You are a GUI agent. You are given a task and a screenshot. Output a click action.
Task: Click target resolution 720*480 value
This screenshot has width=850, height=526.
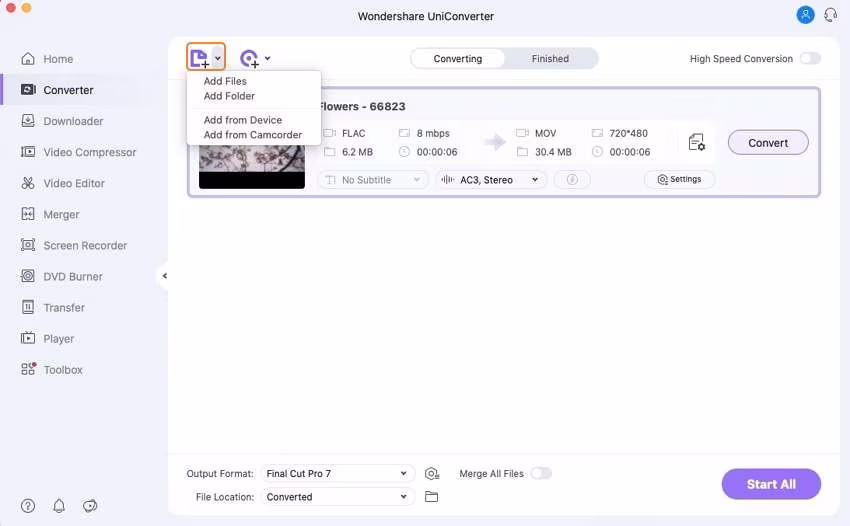(628, 133)
